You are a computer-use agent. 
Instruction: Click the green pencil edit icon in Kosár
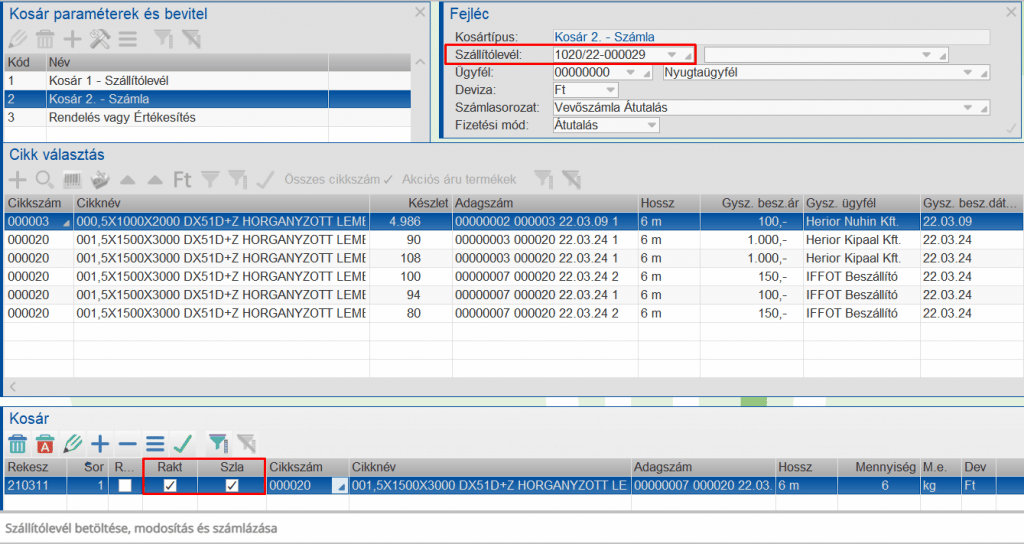72,442
